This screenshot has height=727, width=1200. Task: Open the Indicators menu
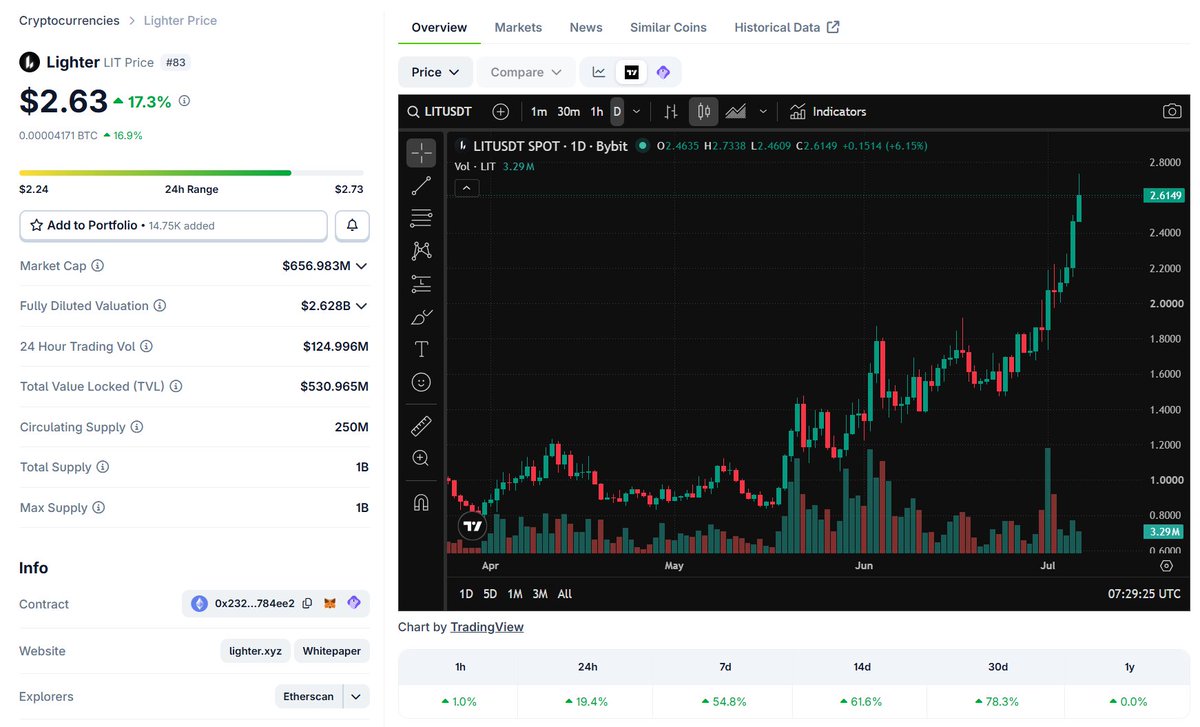click(828, 111)
